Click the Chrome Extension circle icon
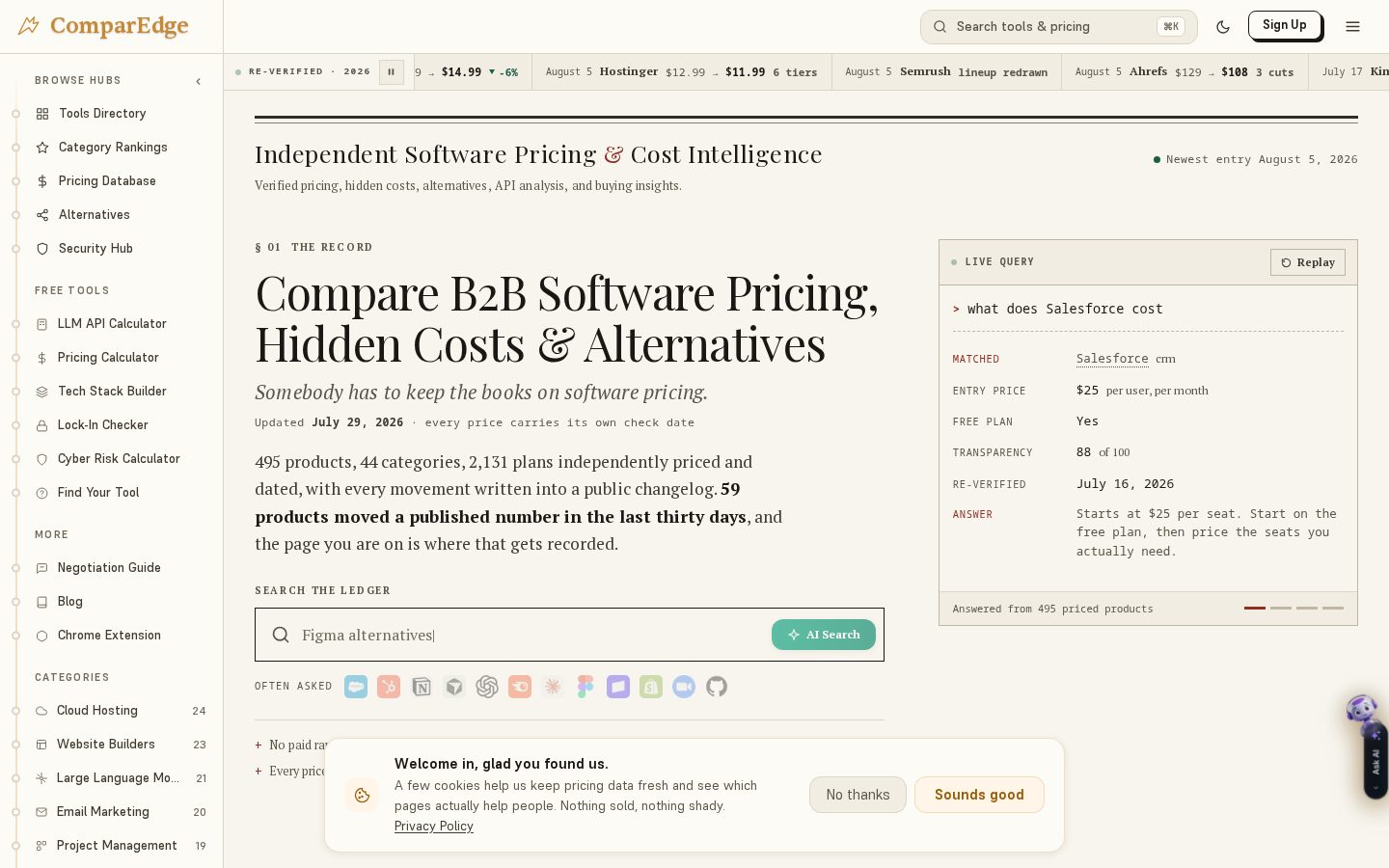This screenshot has width=1389, height=868. click(41, 636)
